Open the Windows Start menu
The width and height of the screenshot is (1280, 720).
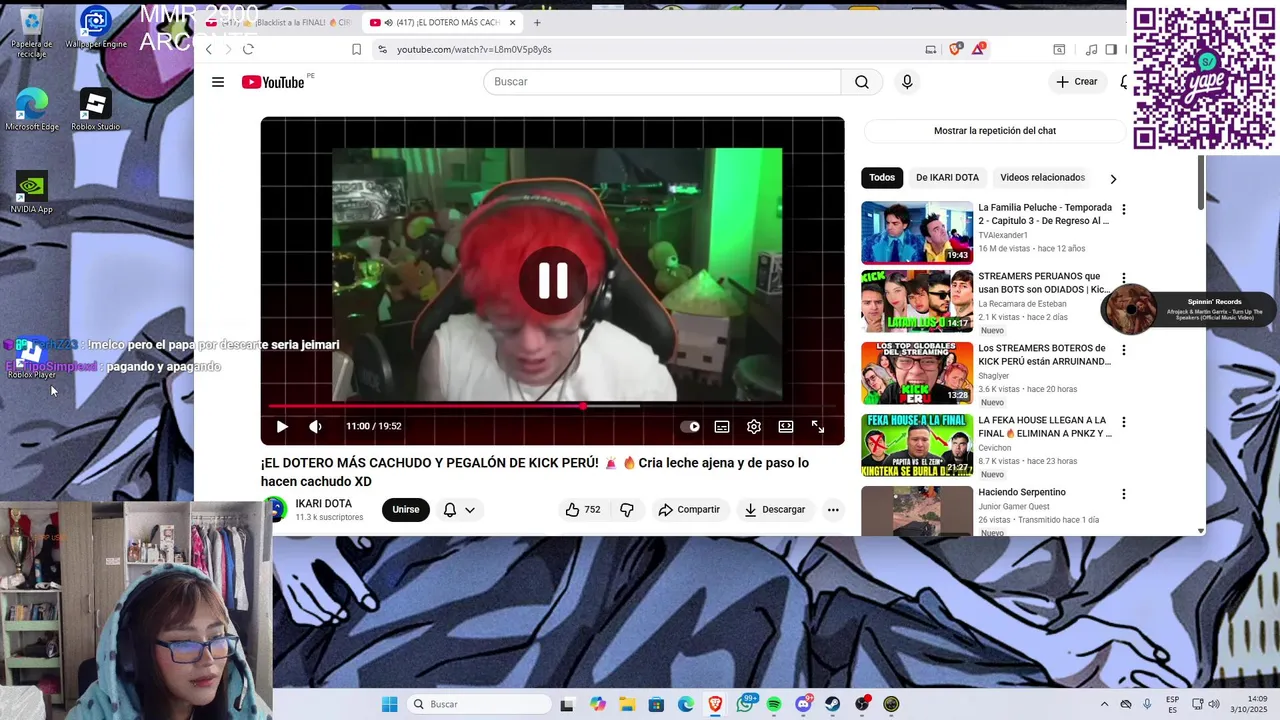pos(389,704)
